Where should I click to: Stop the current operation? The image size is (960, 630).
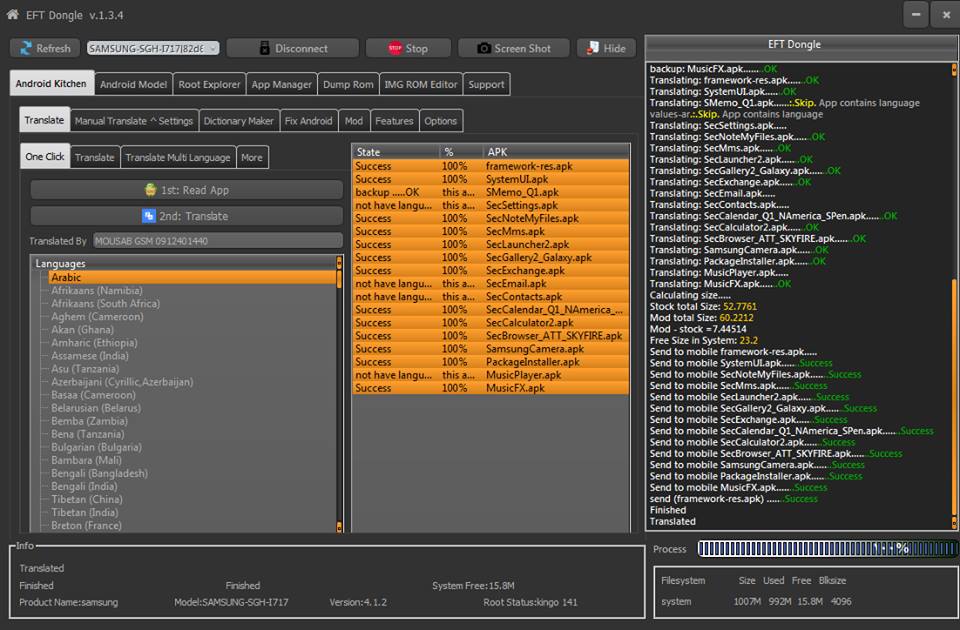click(408, 48)
